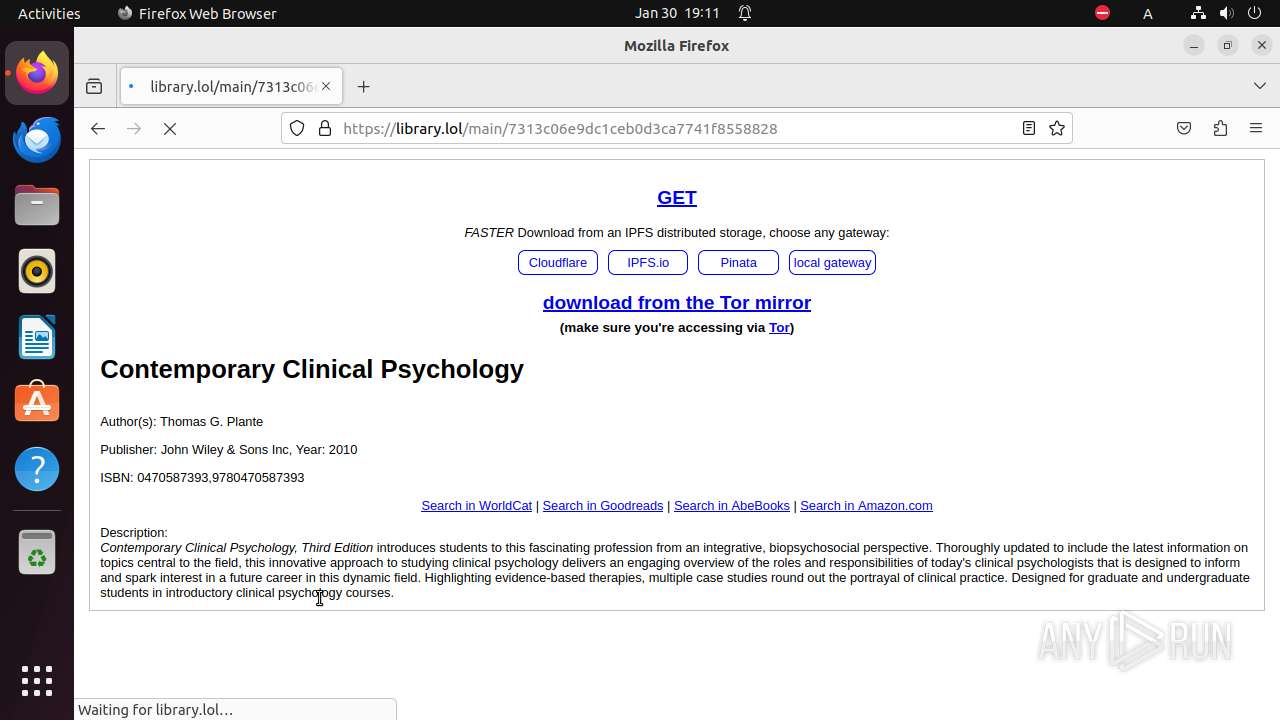Open a new tab with plus icon
Screen dimensions: 1280x720
click(363, 87)
